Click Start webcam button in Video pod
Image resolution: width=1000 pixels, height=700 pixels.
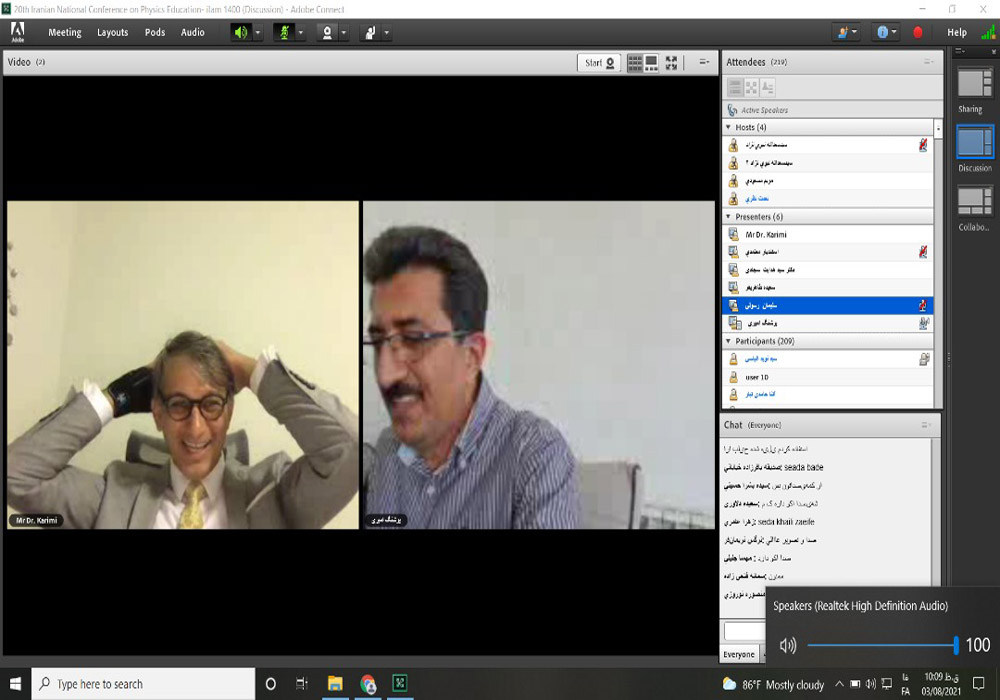pos(600,62)
